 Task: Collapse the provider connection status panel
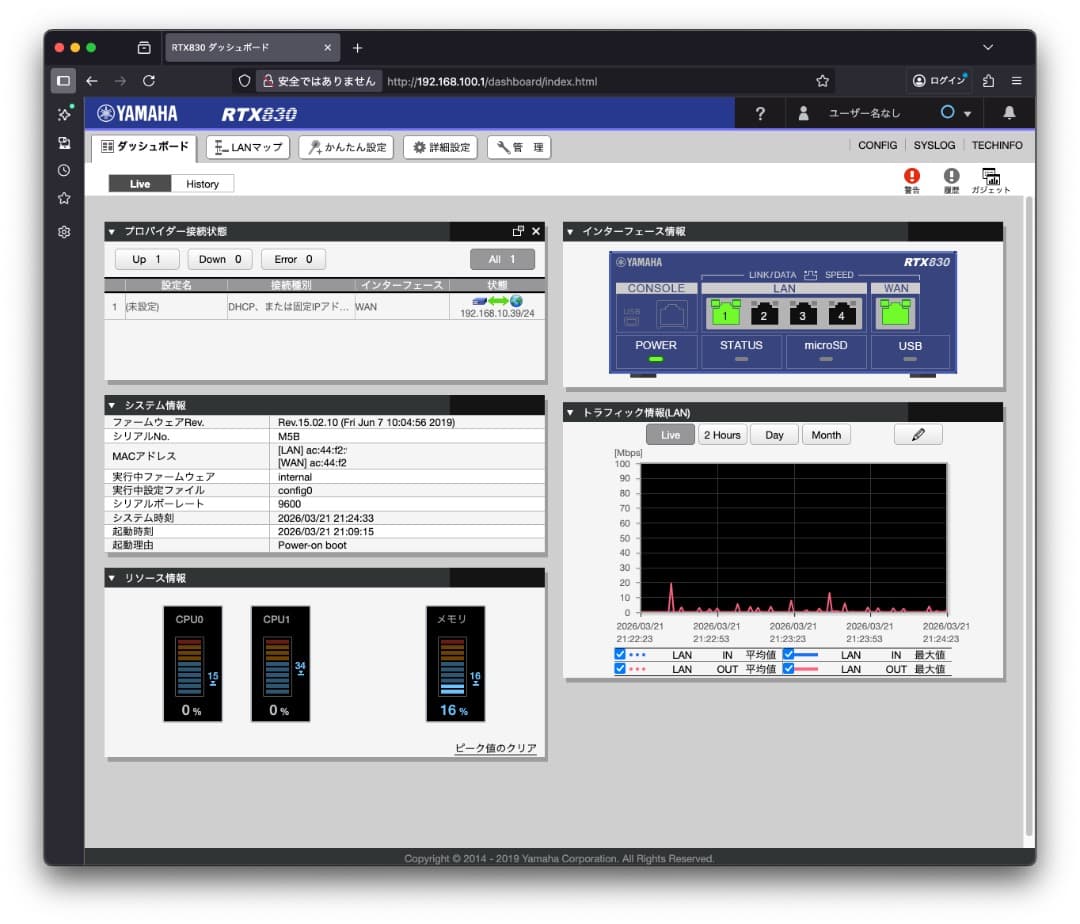112,232
